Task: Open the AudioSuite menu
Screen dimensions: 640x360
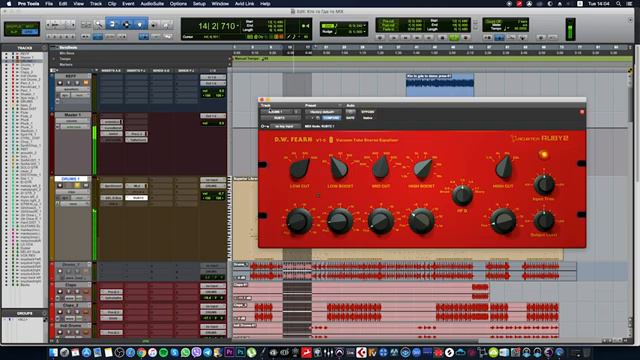Action: coord(152,4)
